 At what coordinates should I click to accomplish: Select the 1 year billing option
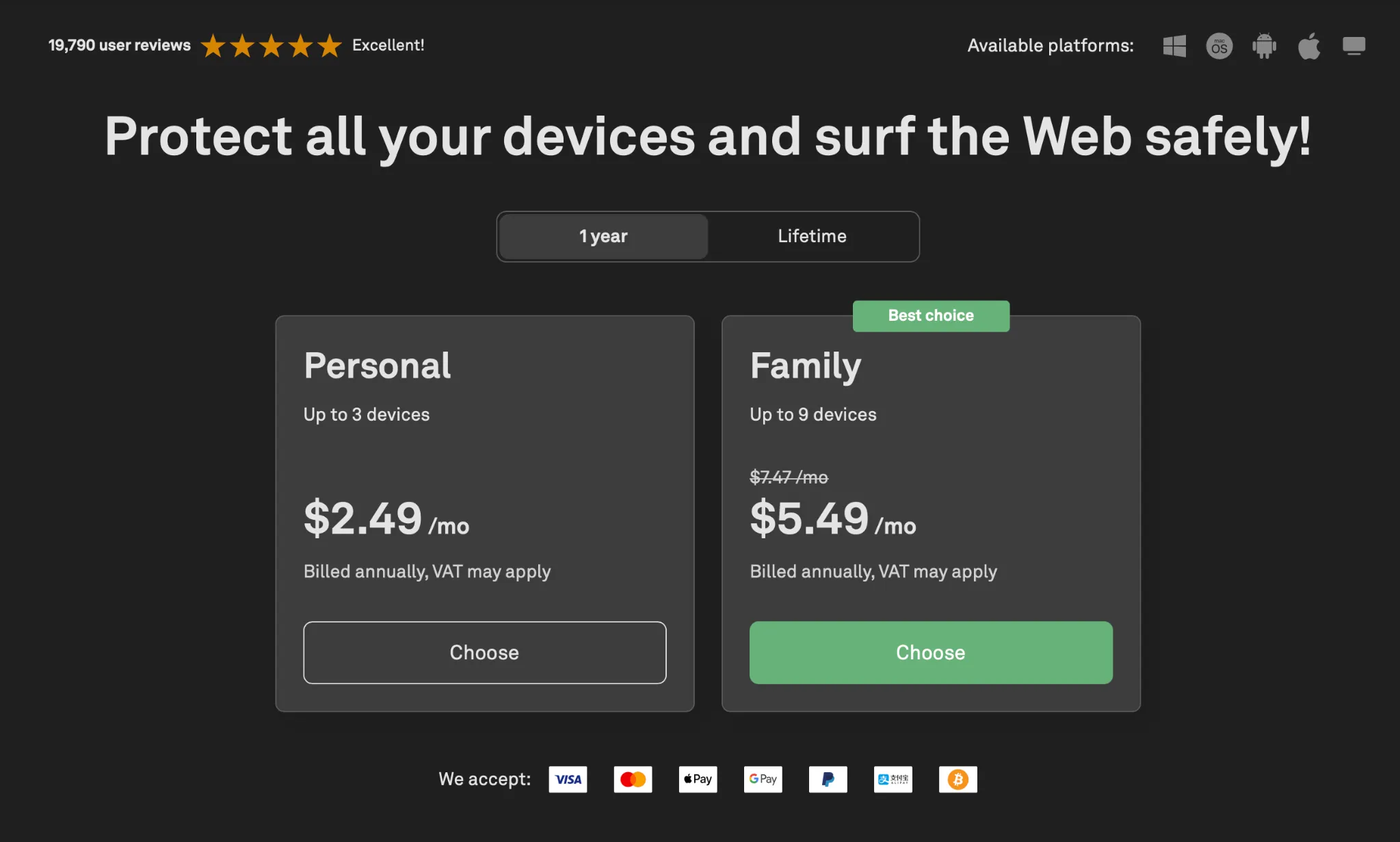tap(603, 236)
